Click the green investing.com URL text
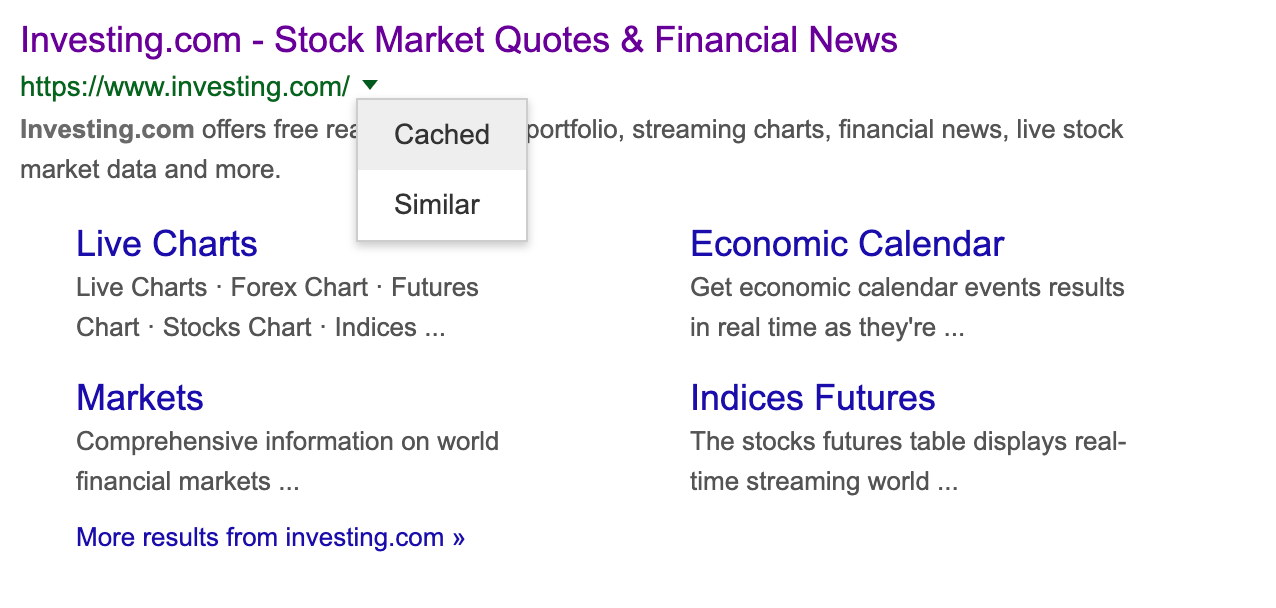Screen dimensions: 1276x608 [x=185, y=87]
